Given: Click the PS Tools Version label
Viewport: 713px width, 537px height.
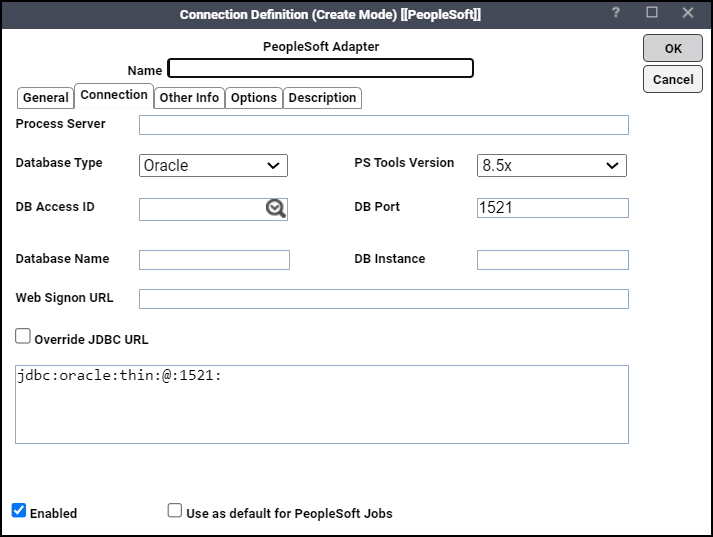Looking at the screenshot, I should click(x=404, y=163).
